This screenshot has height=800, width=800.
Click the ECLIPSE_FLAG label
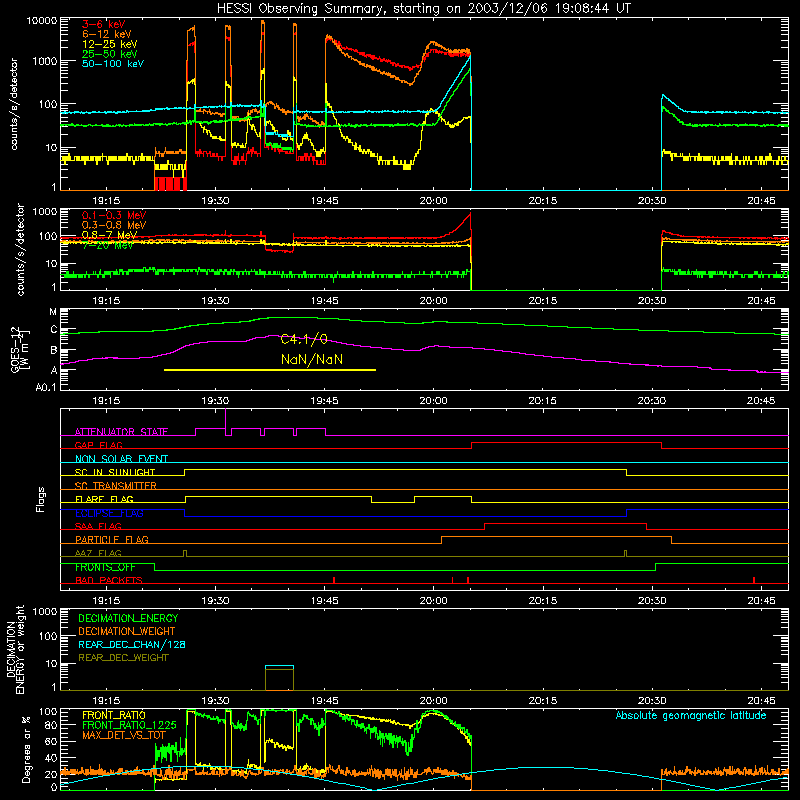109,513
